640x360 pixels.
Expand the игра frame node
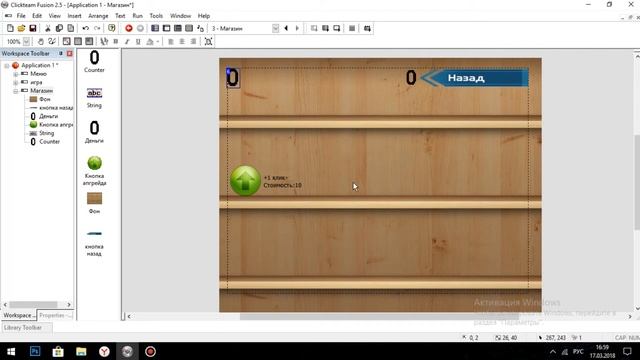click(16, 82)
